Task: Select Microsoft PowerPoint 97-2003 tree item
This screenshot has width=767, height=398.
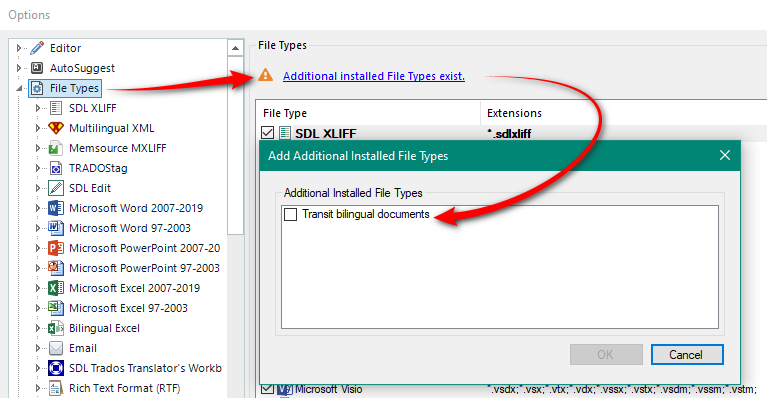Action: click(144, 268)
